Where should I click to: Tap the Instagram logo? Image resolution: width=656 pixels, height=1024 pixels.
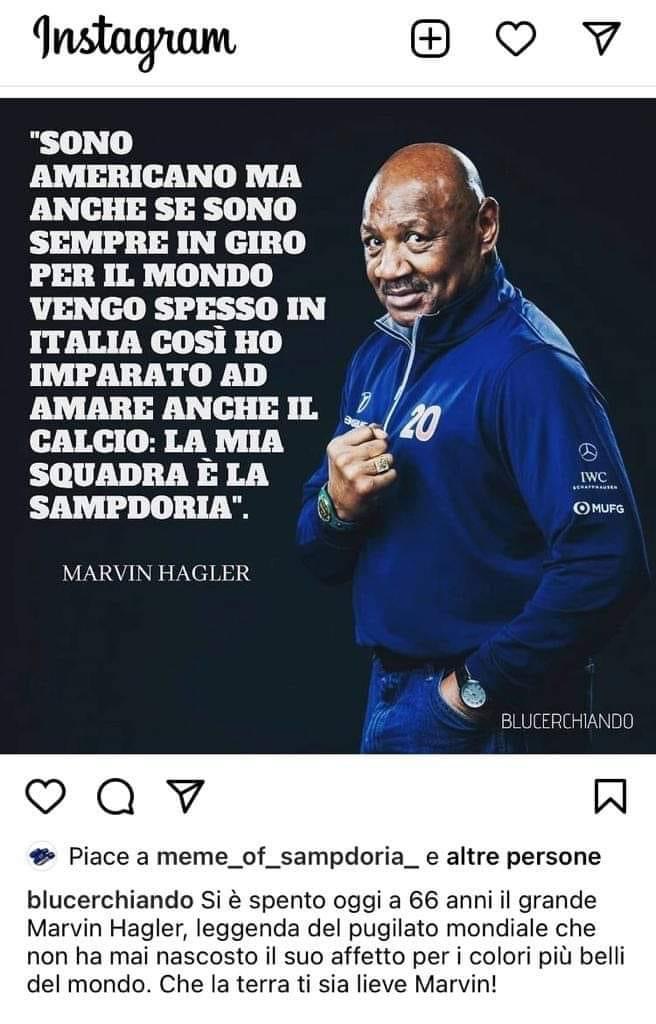click(x=135, y=39)
